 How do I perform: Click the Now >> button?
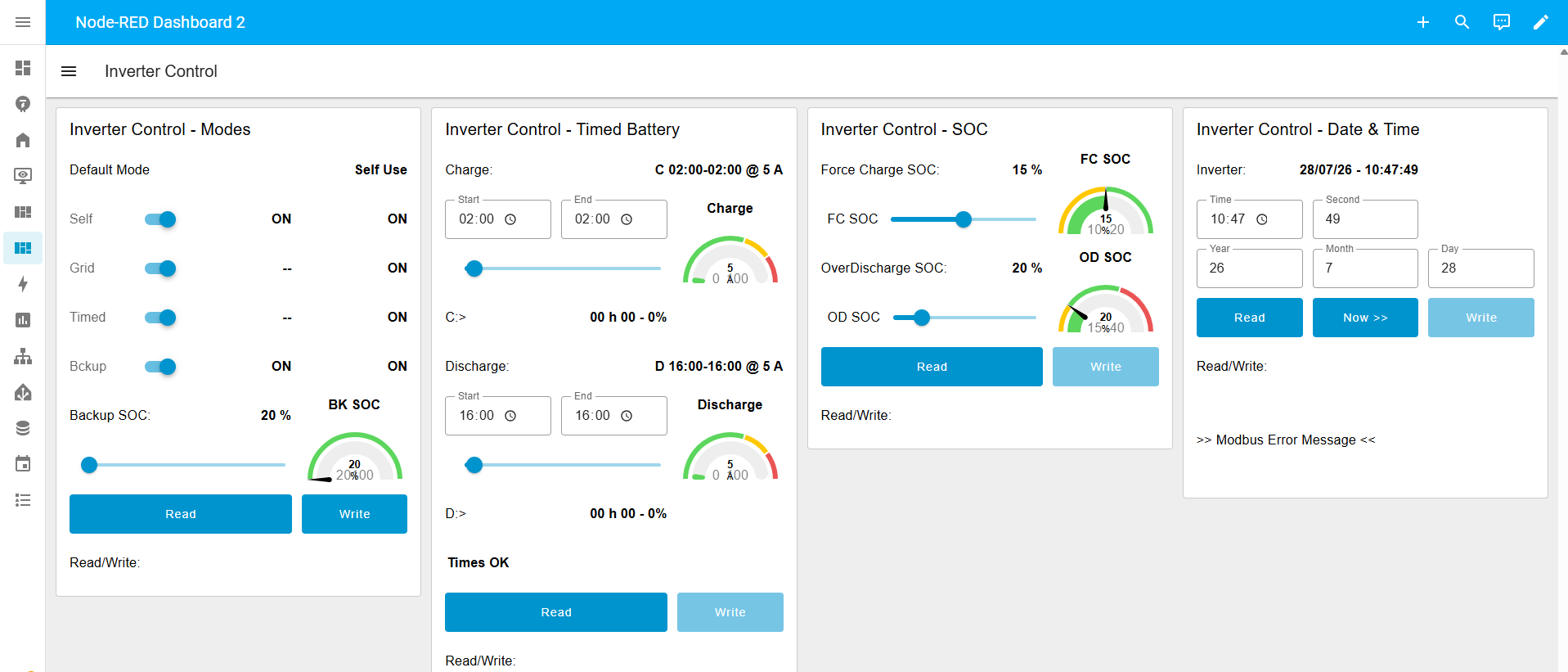(x=1365, y=318)
